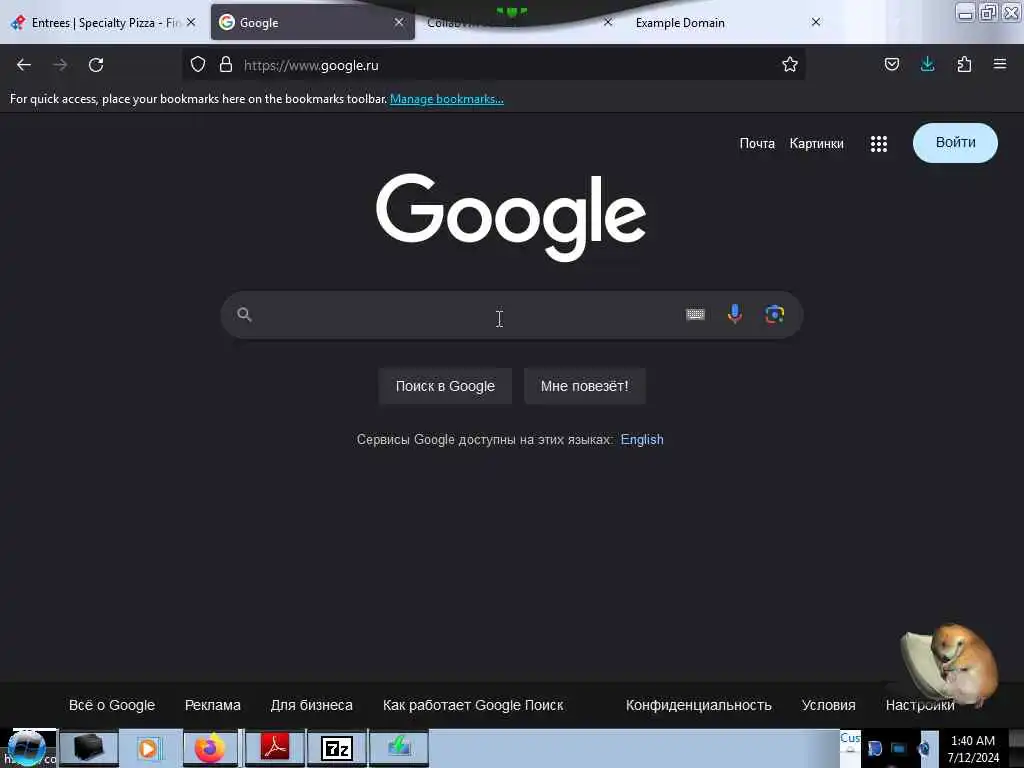View site security padlock info
This screenshot has height=768, width=1024.
[x=226, y=64]
